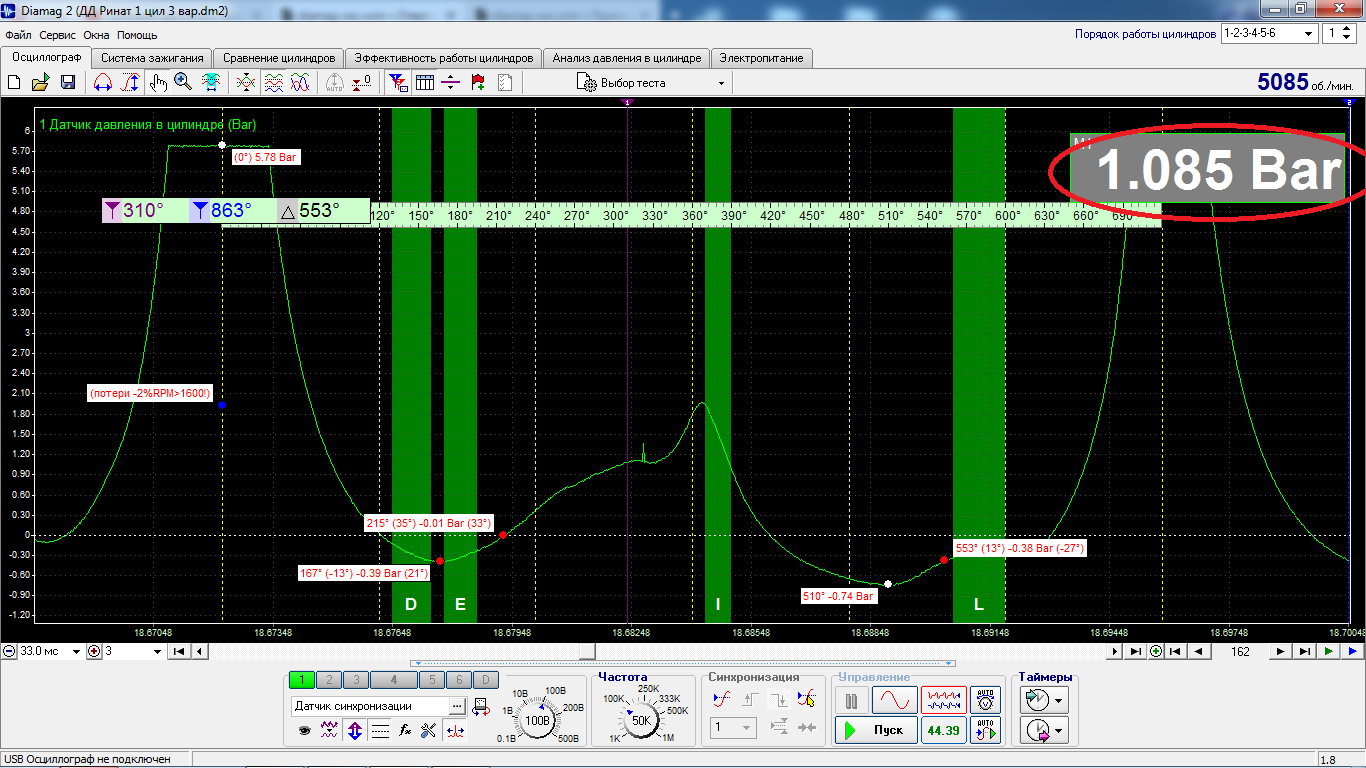Switch to the 'Электропитание' tab
The width and height of the screenshot is (1366, 768).
(x=762, y=58)
